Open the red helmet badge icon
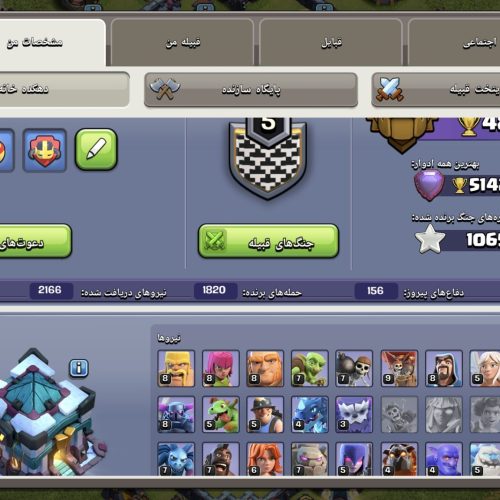The height and width of the screenshot is (500, 500). tap(45, 150)
